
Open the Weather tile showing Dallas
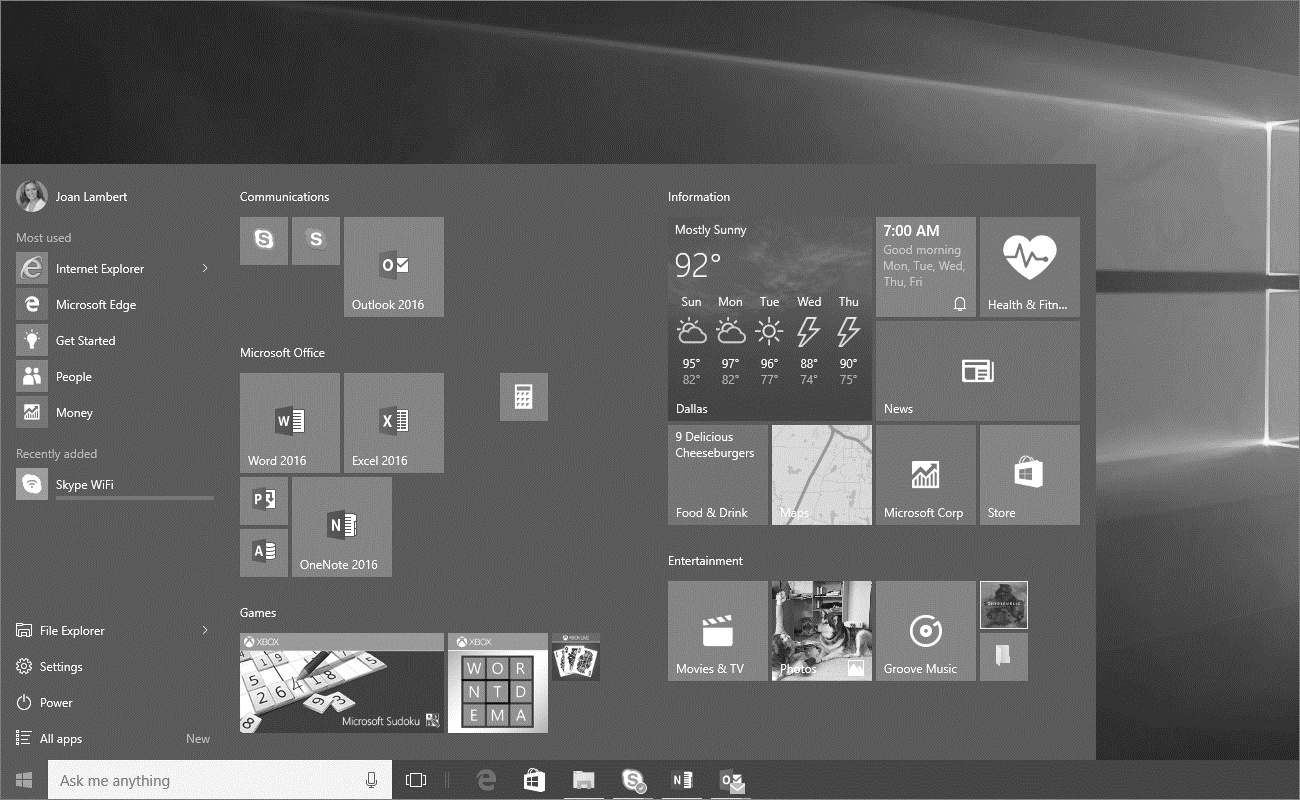click(x=770, y=319)
